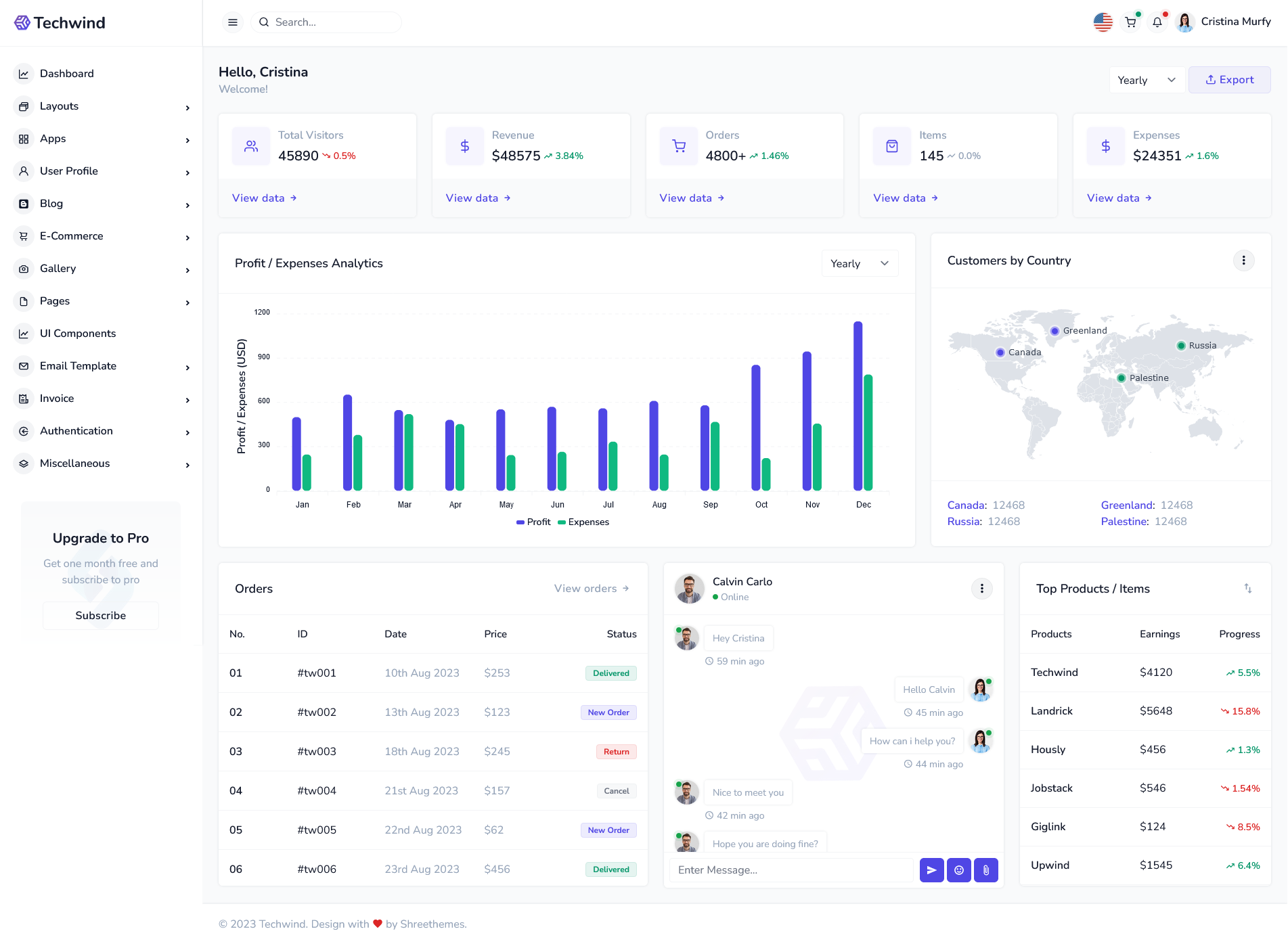Open the notifications bell icon
This screenshot has height=950, width=1288.
point(1157,22)
